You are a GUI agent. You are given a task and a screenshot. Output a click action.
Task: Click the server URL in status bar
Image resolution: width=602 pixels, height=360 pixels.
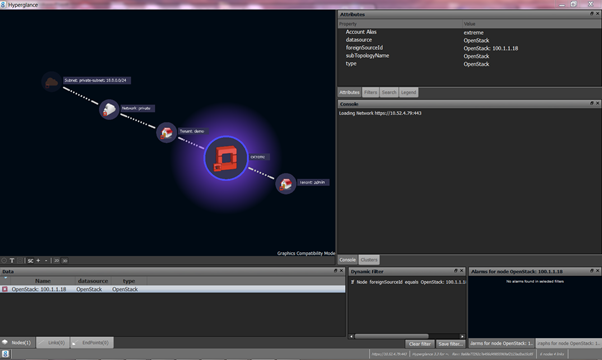[x=389, y=354]
